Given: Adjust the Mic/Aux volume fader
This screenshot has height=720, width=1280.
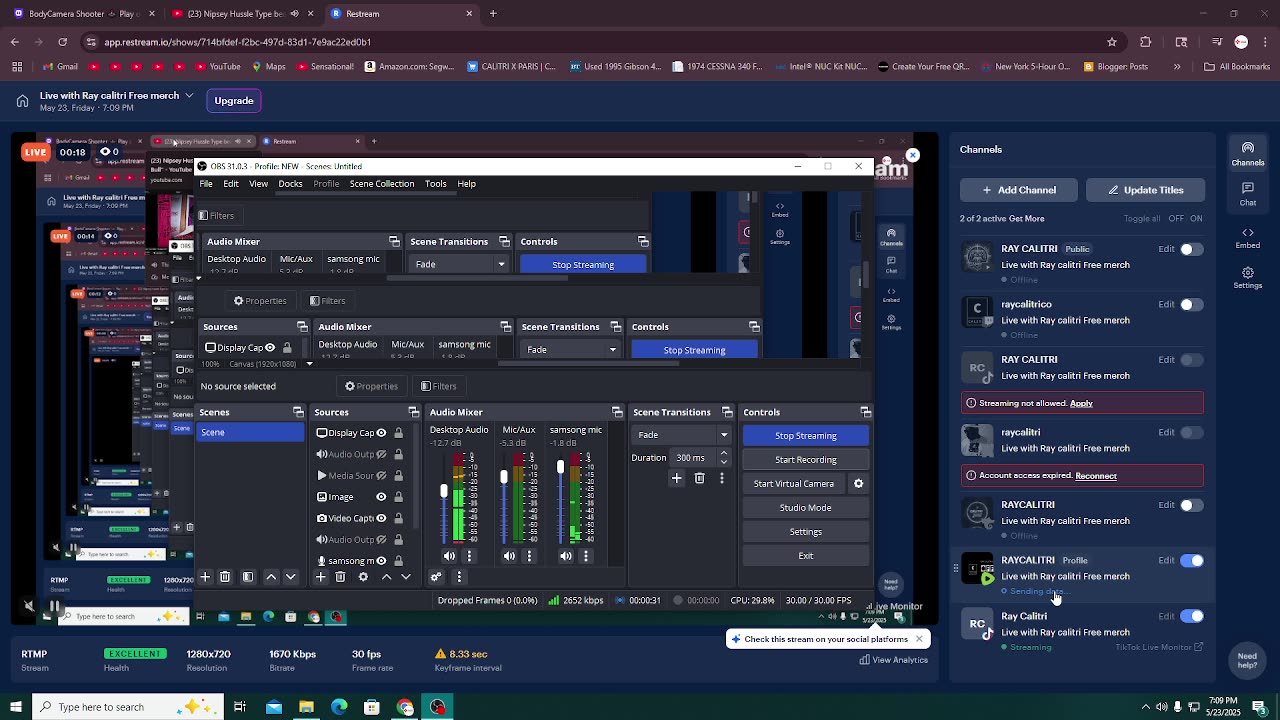Looking at the screenshot, I should [504, 478].
